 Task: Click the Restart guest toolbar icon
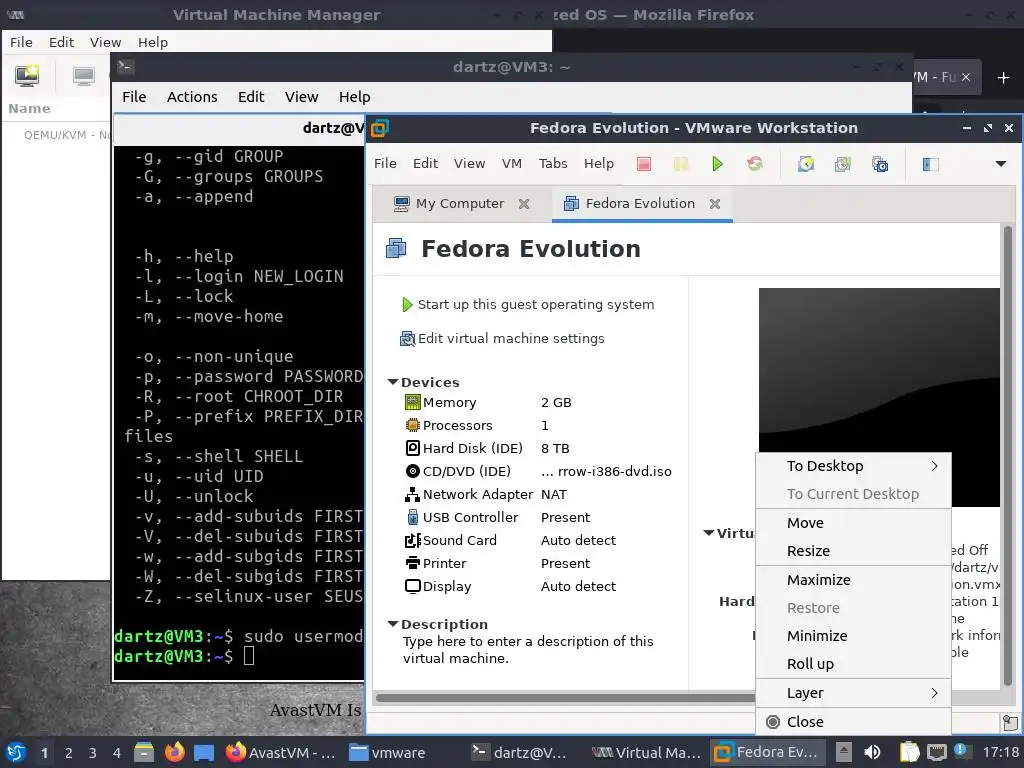click(755, 164)
